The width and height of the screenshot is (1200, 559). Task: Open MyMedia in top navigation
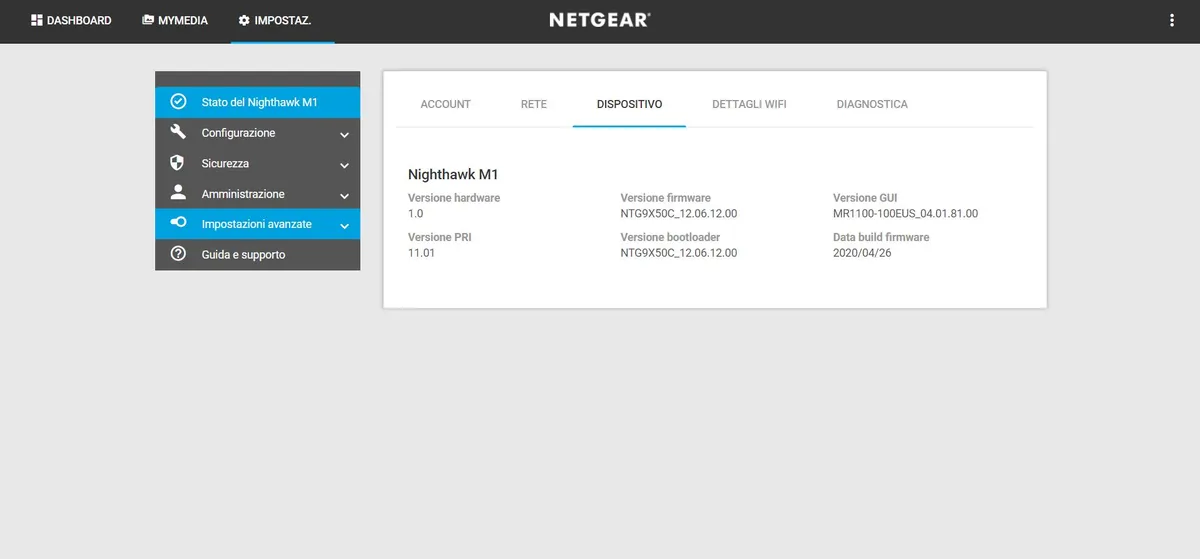point(175,20)
